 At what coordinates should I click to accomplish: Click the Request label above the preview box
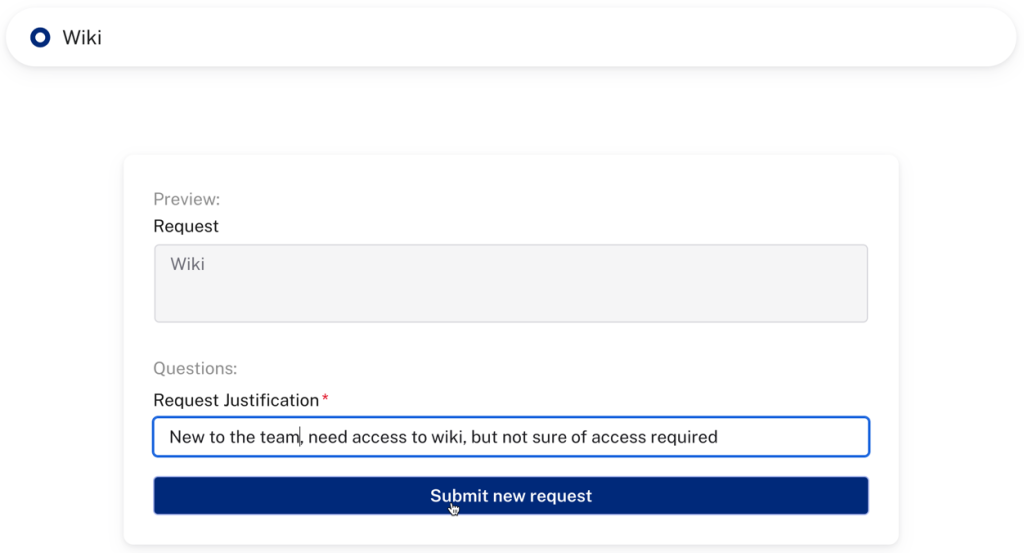click(186, 226)
